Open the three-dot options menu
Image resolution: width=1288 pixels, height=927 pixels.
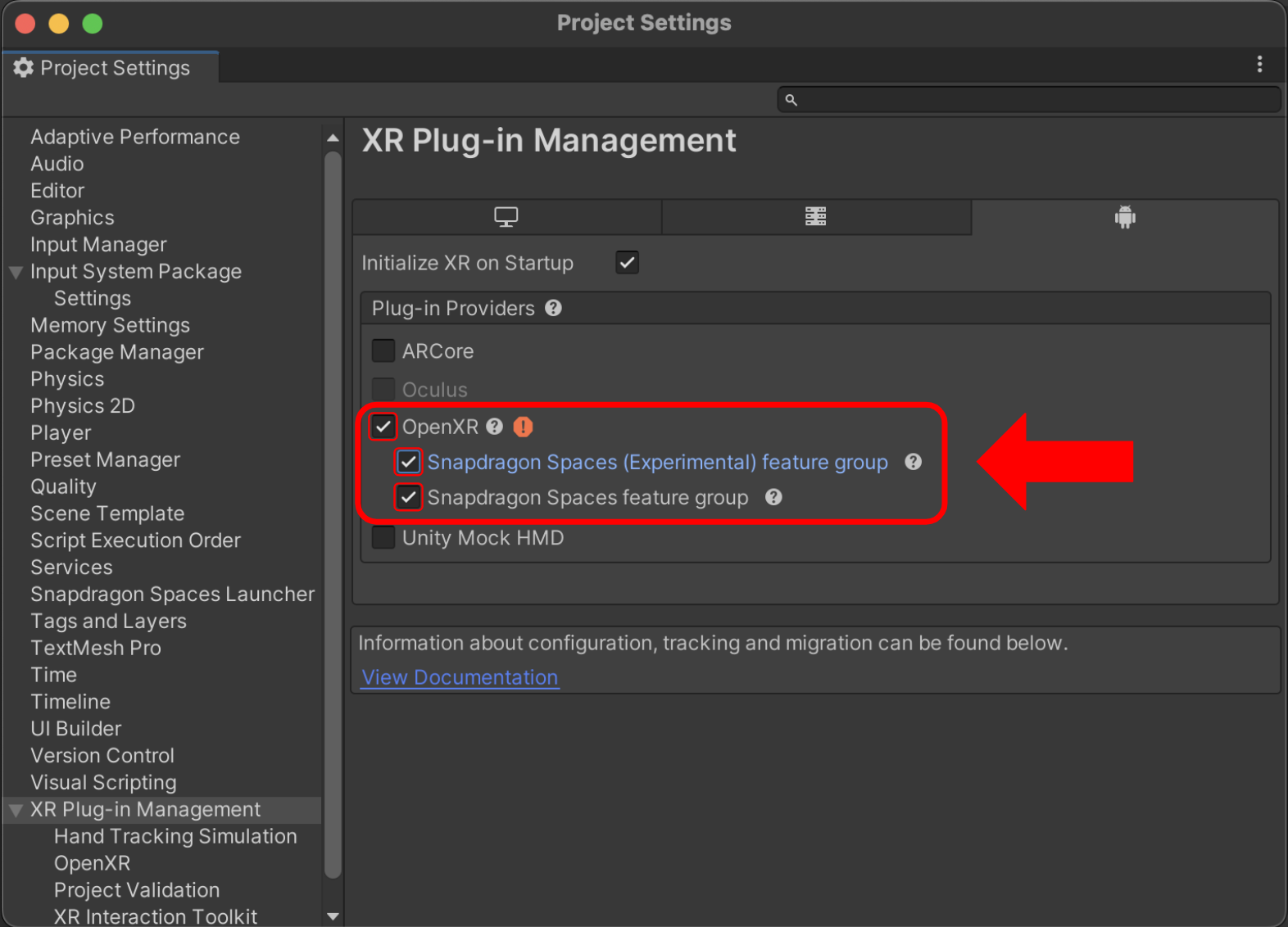[1259, 65]
